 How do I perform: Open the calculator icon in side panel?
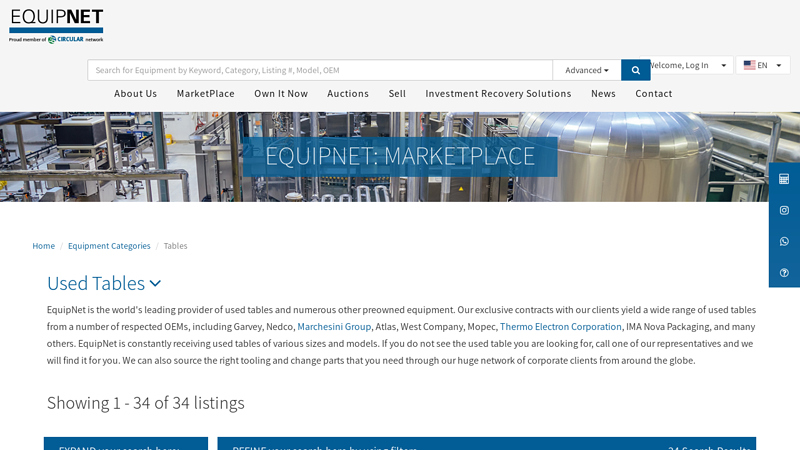(784, 179)
